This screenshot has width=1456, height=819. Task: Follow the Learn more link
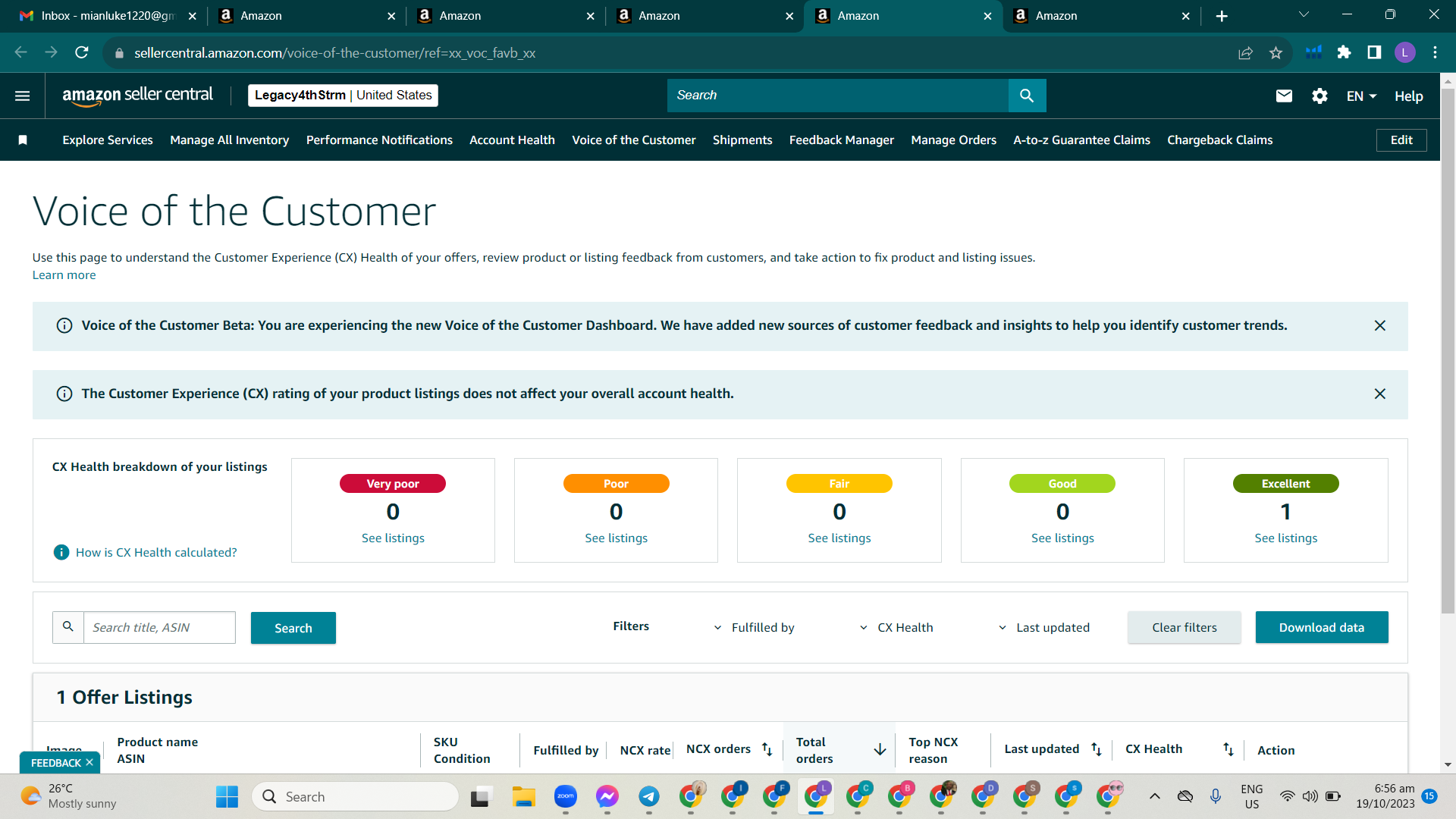point(64,275)
